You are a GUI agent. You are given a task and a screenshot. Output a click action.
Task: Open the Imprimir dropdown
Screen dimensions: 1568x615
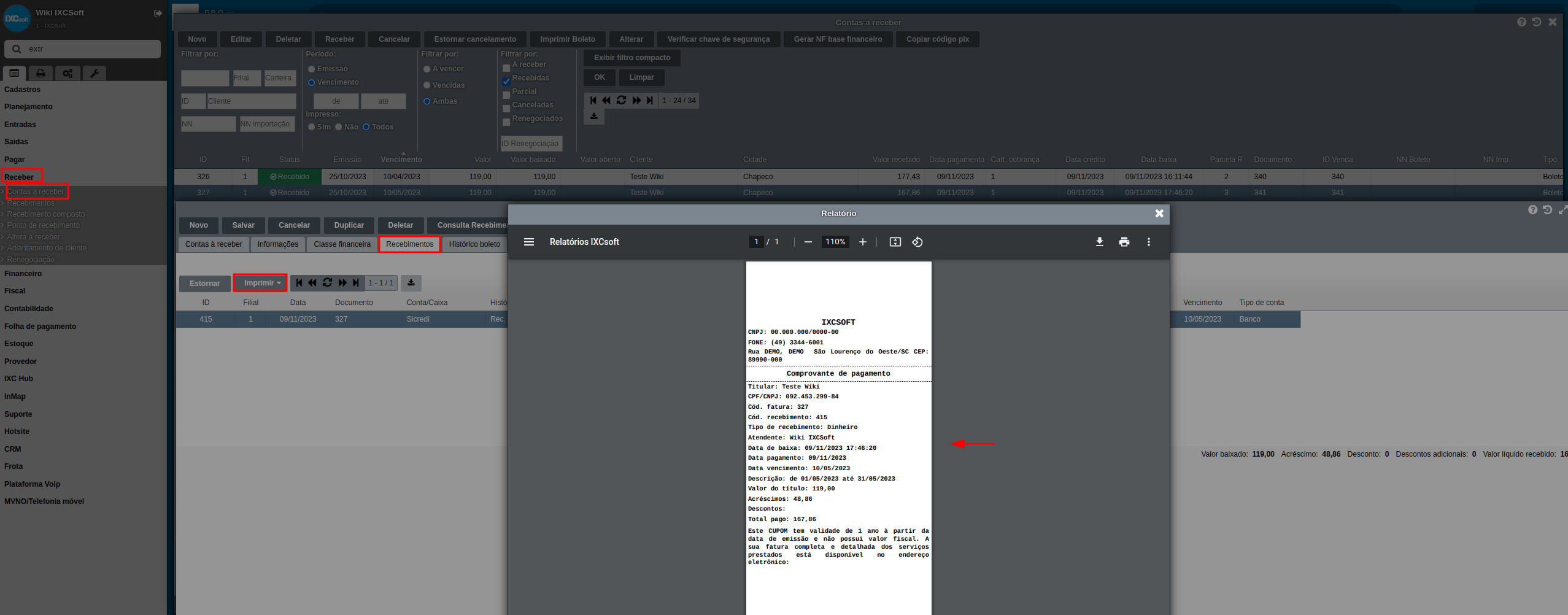click(x=261, y=283)
